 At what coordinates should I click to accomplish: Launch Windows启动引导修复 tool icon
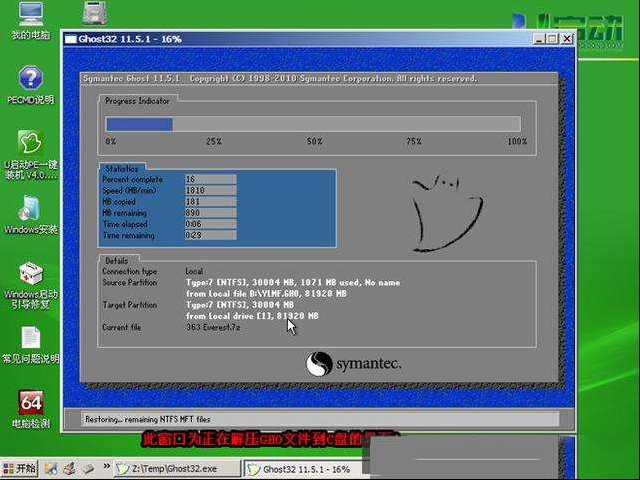pyautogui.click(x=31, y=286)
